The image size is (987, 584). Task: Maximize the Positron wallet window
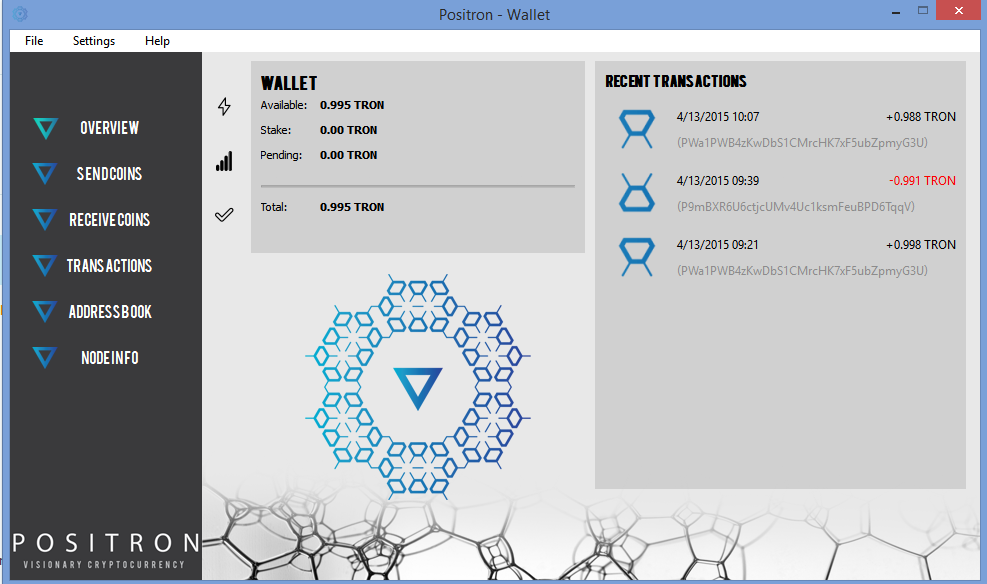923,11
